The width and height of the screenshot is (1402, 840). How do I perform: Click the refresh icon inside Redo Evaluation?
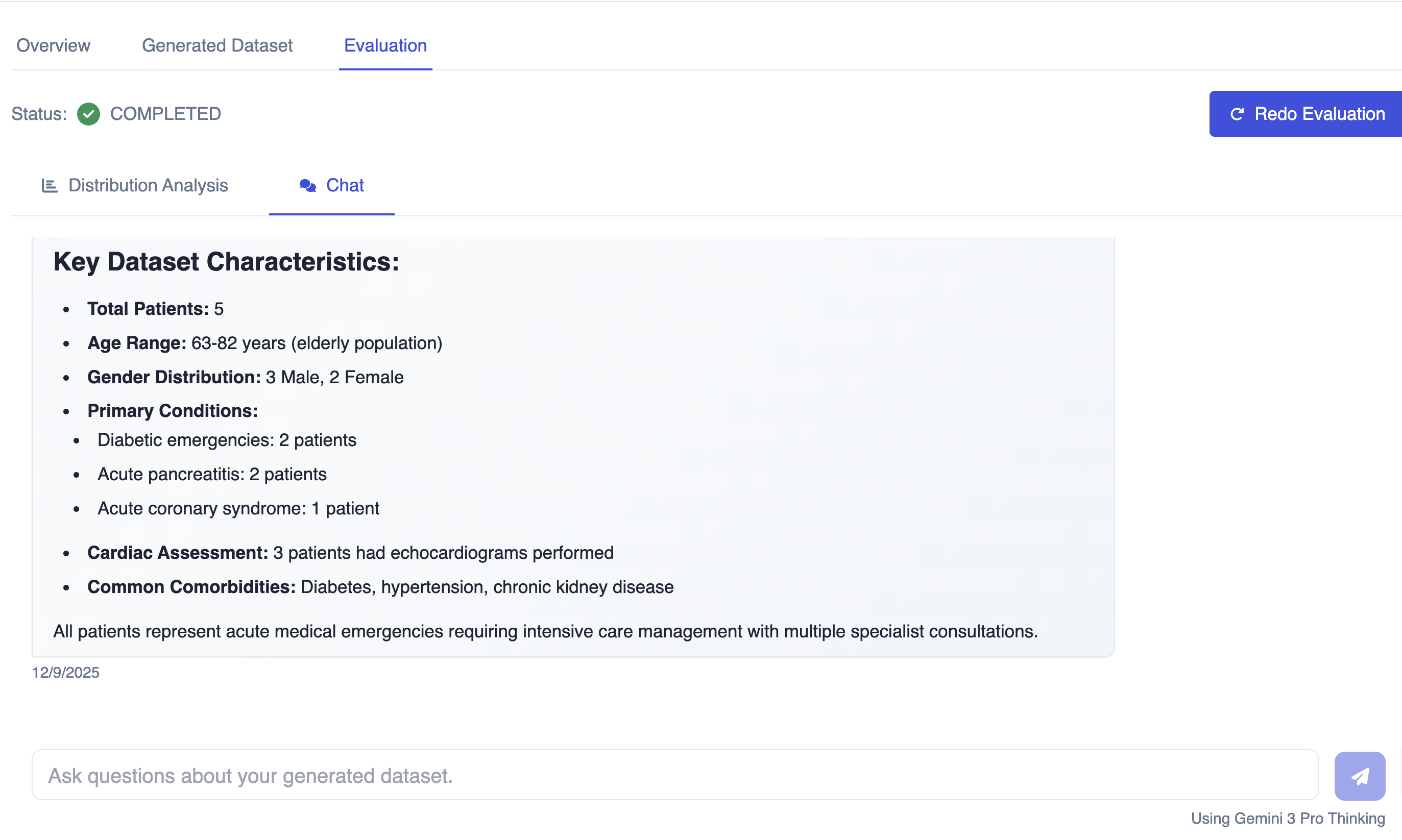1238,114
